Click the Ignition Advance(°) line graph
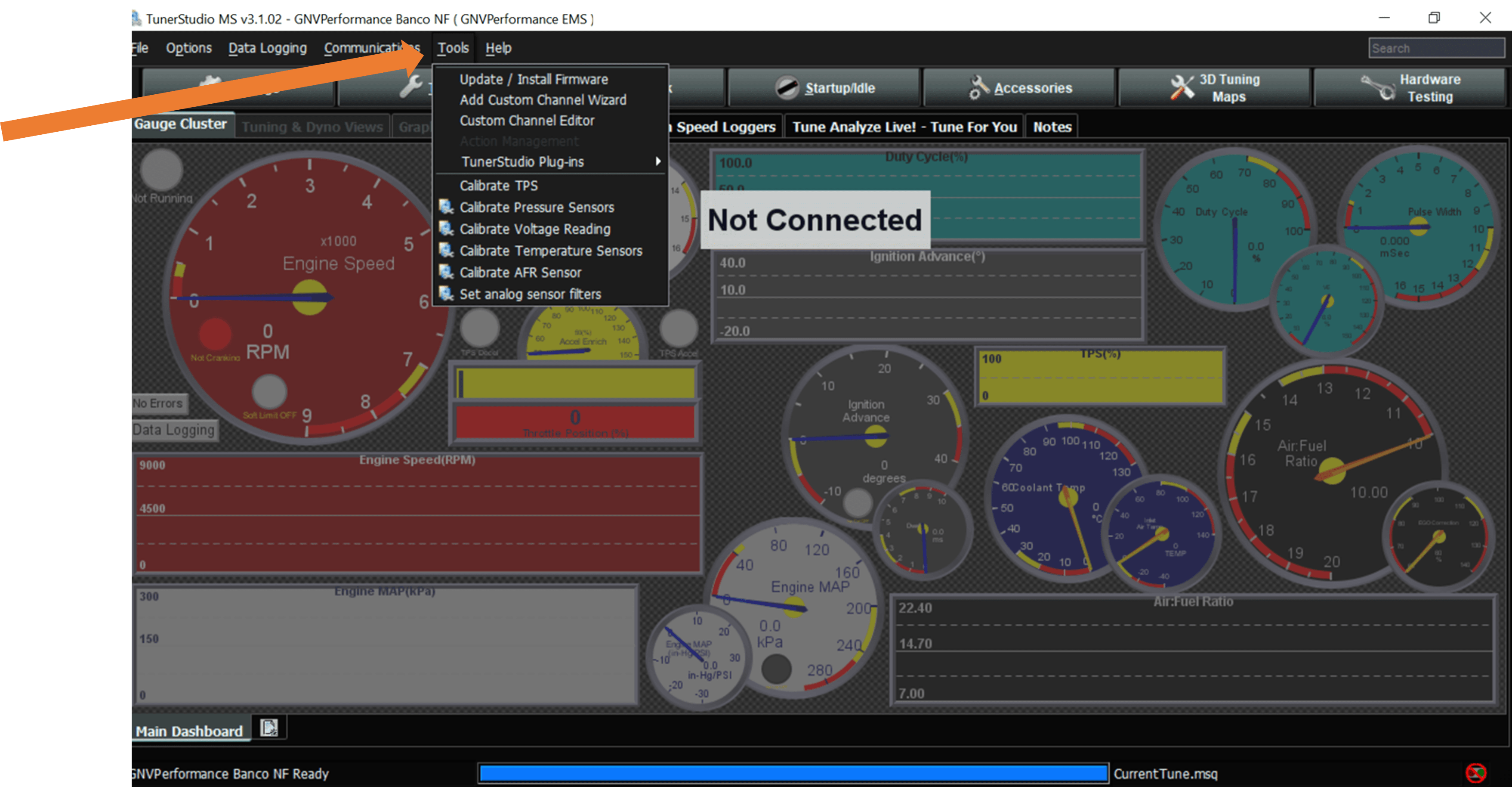 click(927, 296)
